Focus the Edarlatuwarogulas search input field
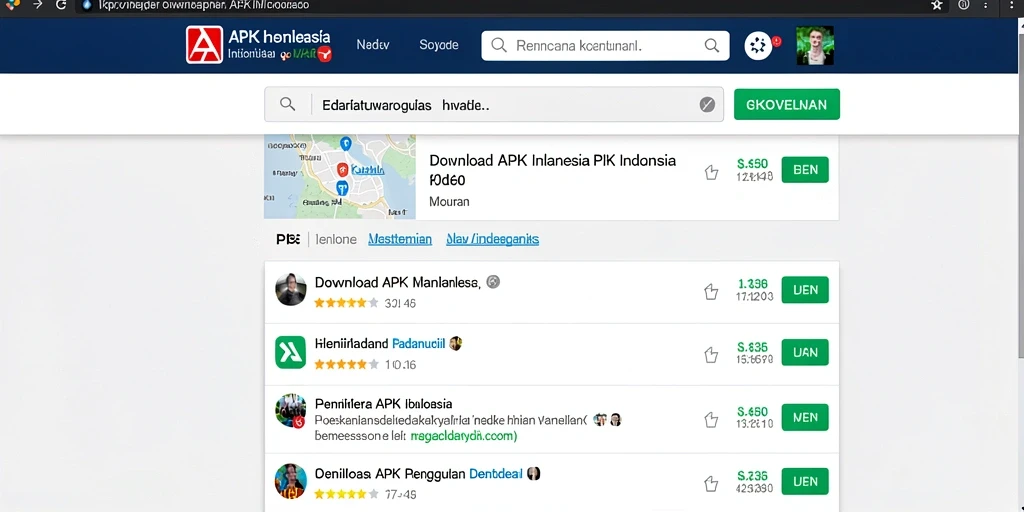This screenshot has height=512, width=1024. pos(494,104)
